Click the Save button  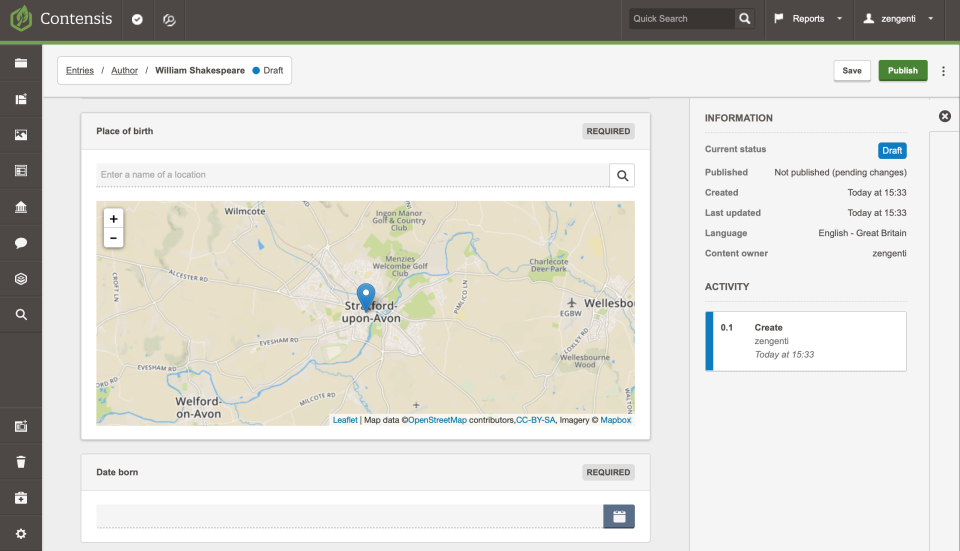pyautogui.click(x=852, y=71)
